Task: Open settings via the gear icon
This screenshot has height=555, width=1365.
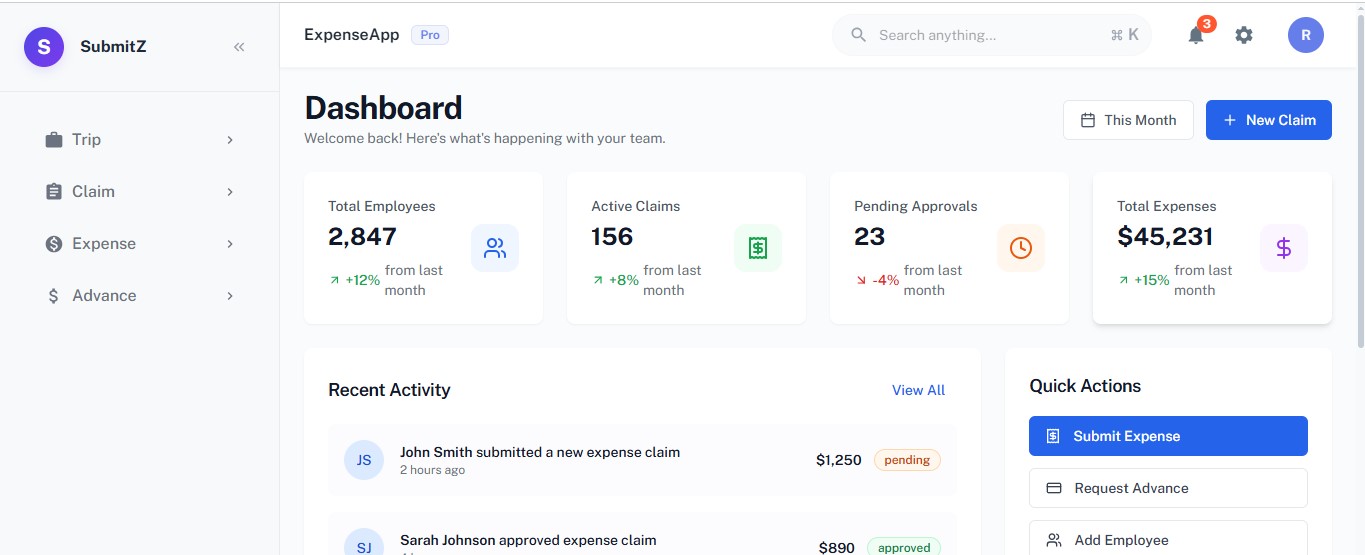Action: click(x=1244, y=35)
